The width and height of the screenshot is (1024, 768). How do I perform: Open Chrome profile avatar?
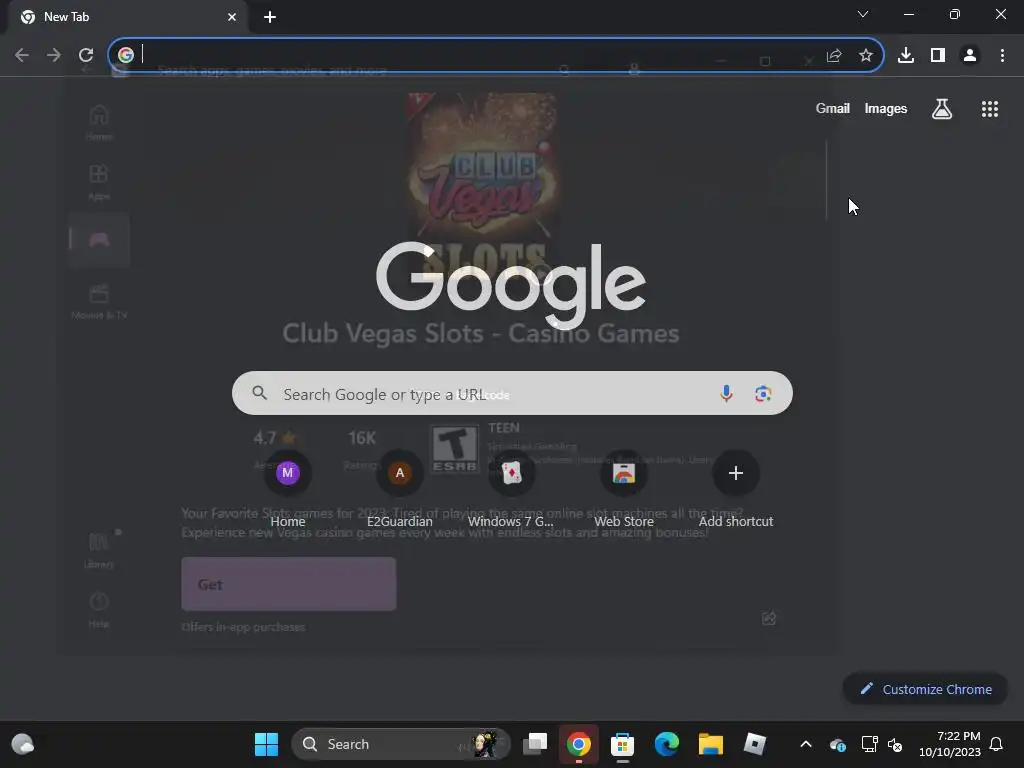coord(970,56)
